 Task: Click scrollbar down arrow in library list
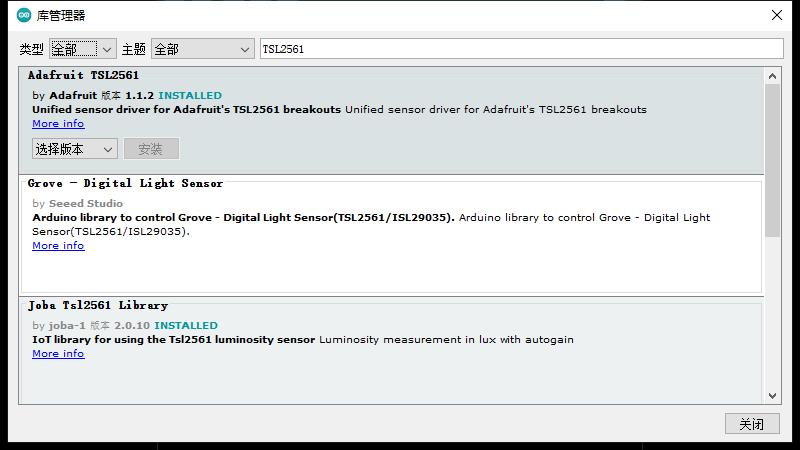(x=772, y=395)
